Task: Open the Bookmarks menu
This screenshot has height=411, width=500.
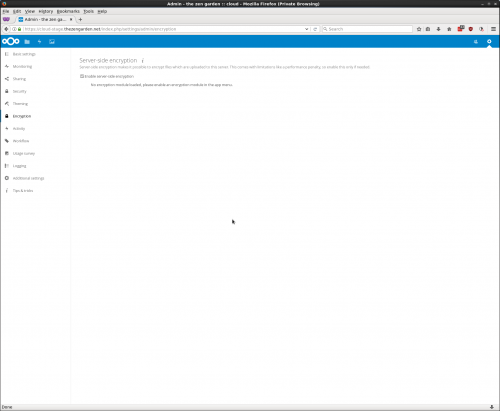Action: click(x=68, y=11)
